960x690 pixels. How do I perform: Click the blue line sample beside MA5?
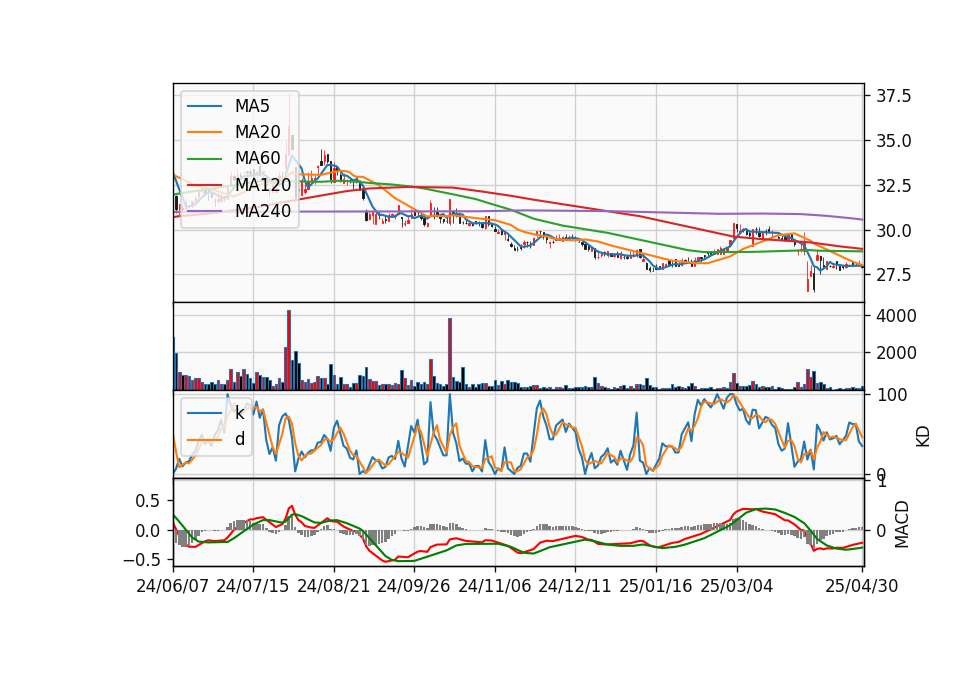(x=204, y=107)
